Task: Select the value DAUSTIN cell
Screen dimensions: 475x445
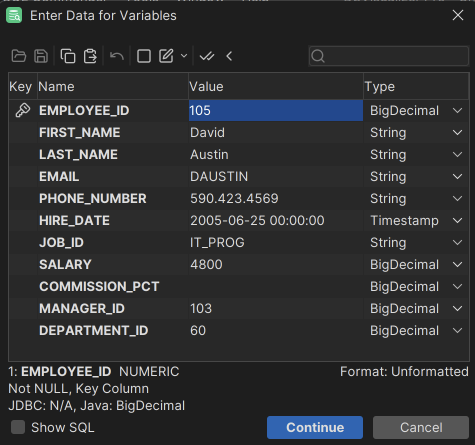Action: (x=276, y=176)
